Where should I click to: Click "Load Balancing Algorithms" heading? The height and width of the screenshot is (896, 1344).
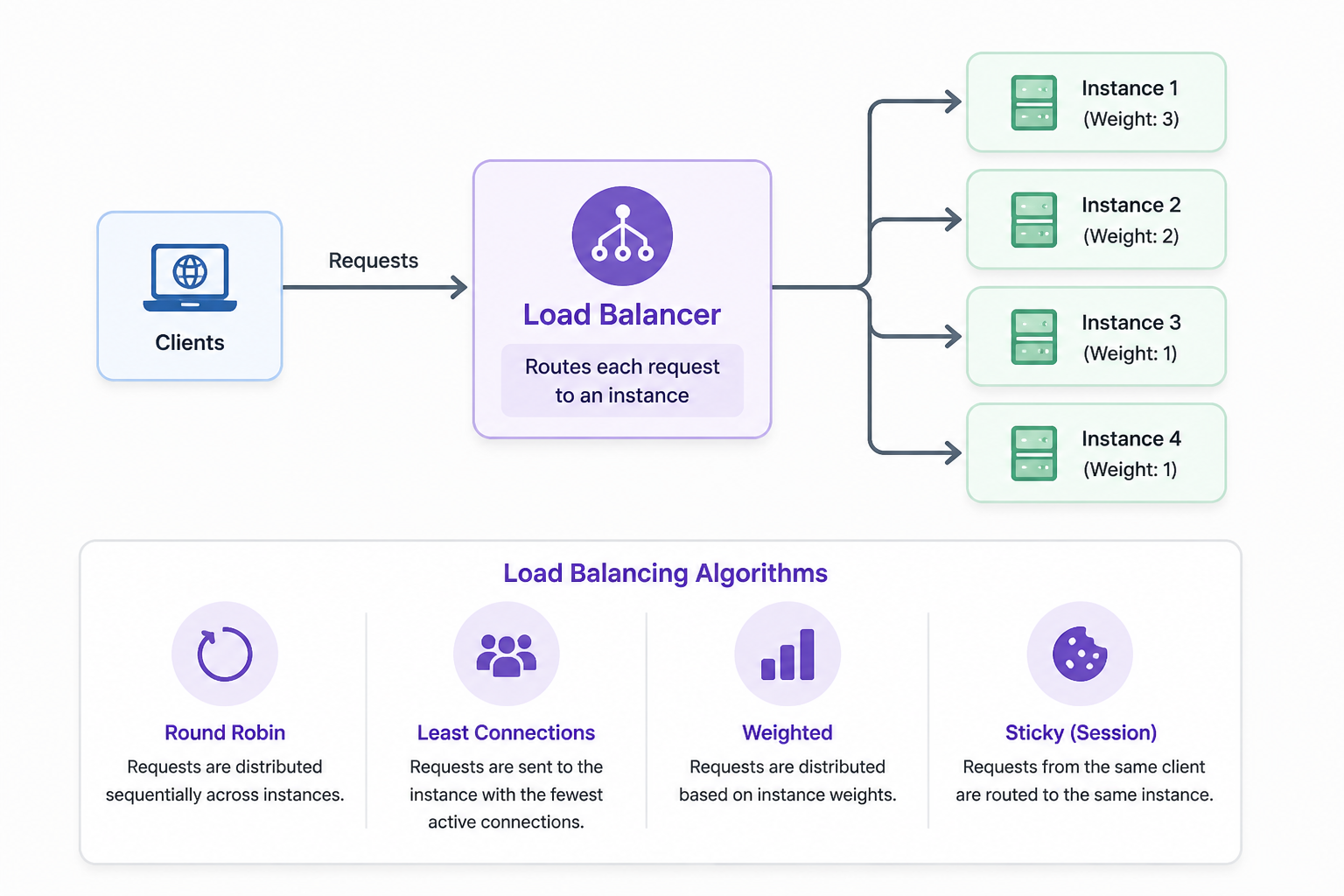(x=665, y=573)
